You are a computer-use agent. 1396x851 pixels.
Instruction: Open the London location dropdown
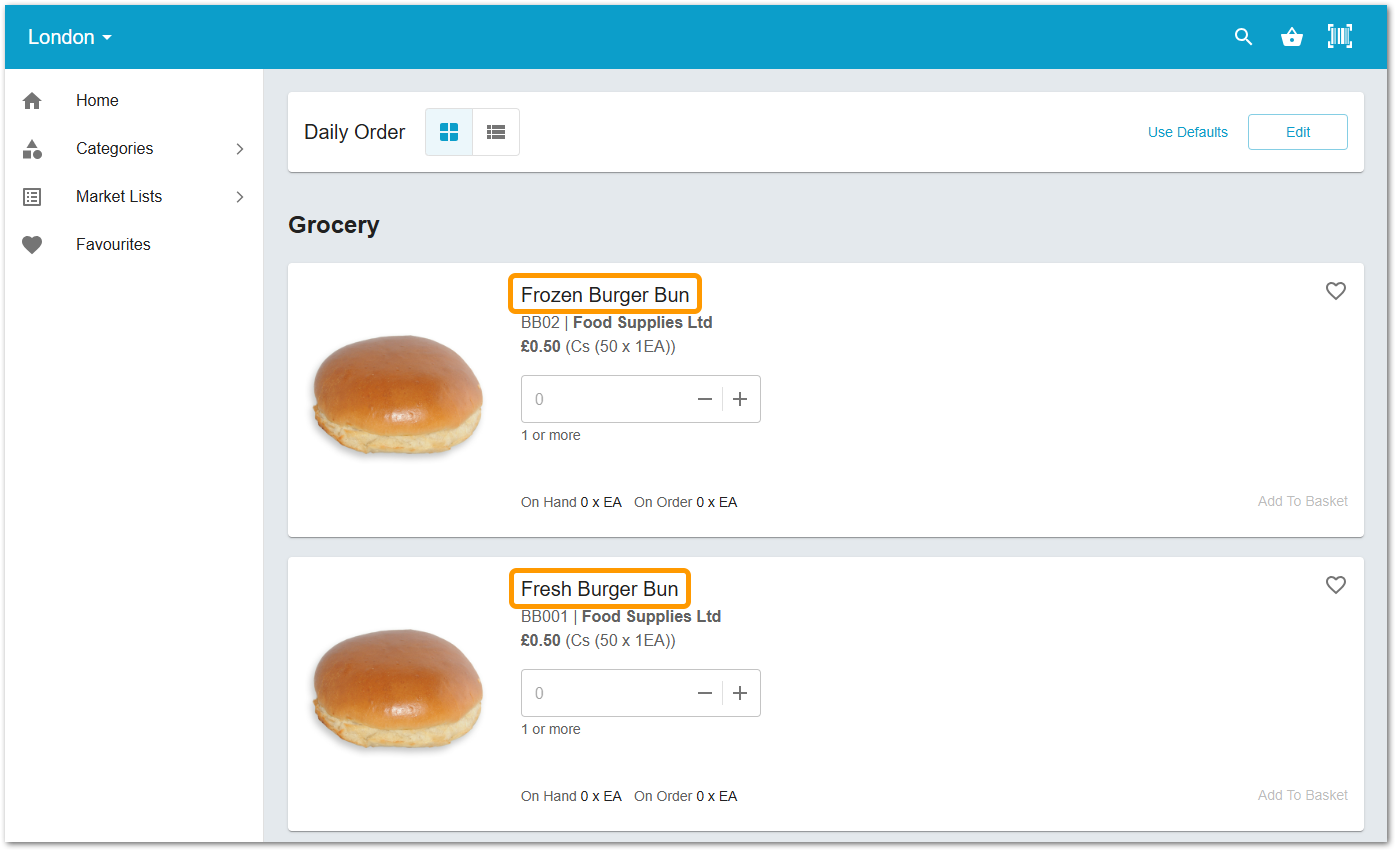pyautogui.click(x=69, y=37)
